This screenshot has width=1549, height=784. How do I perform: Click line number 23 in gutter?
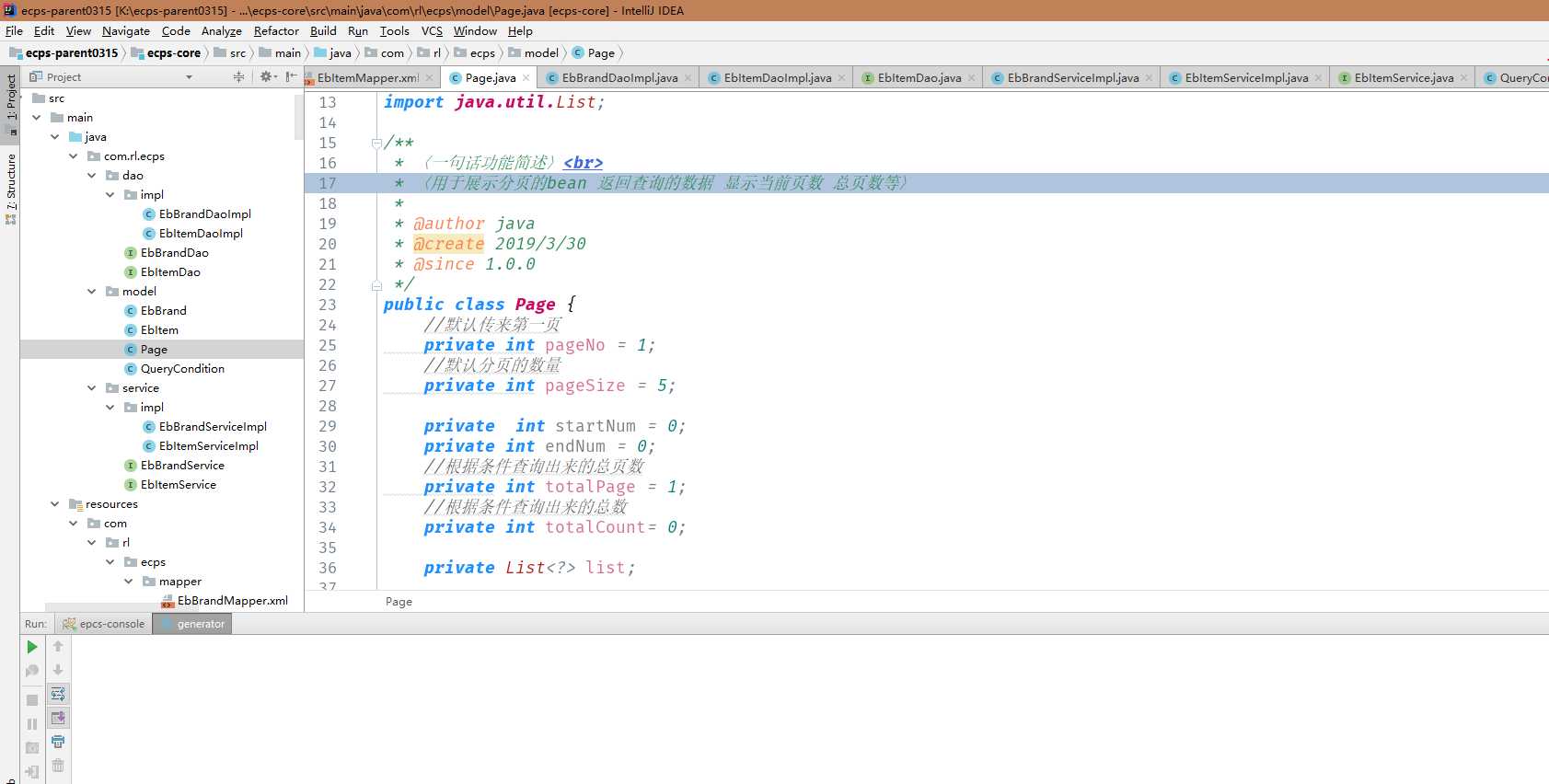point(328,305)
